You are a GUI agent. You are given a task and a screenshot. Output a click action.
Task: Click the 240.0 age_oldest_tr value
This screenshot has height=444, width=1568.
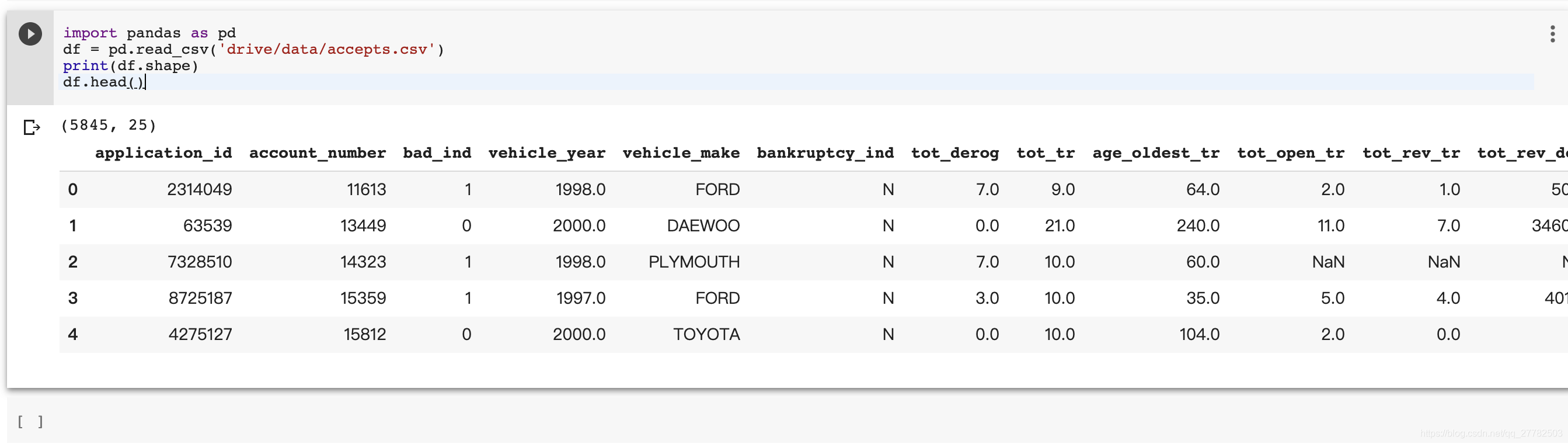click(1198, 226)
